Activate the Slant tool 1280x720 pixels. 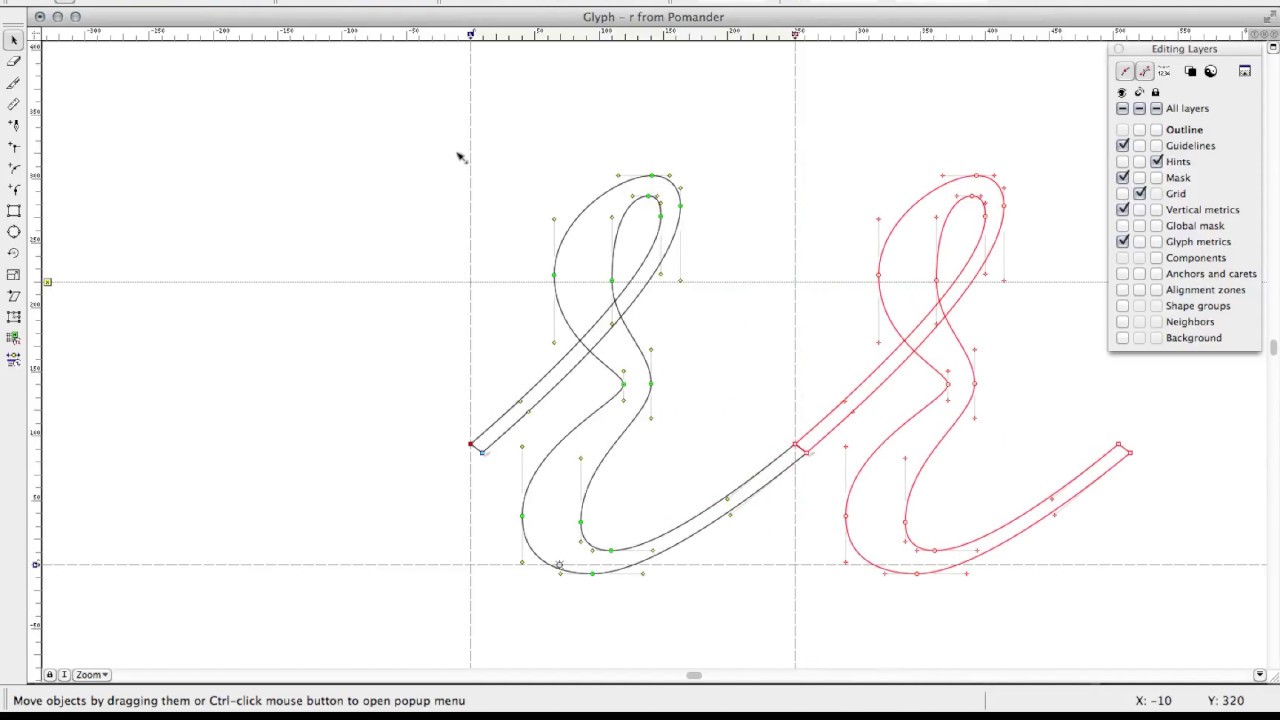[x=14, y=296]
